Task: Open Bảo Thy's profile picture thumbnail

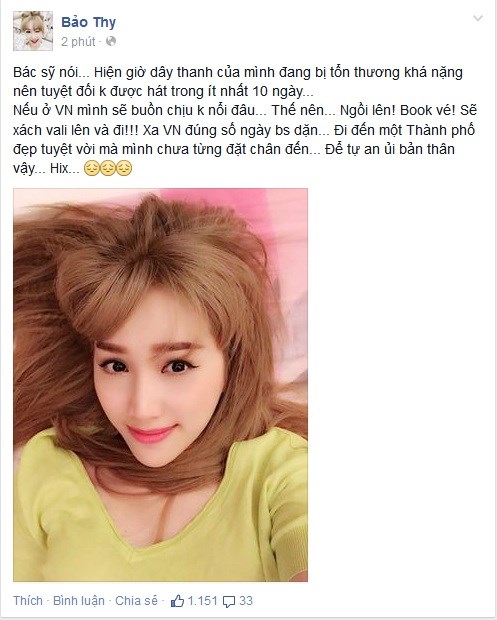Action: coord(33,31)
